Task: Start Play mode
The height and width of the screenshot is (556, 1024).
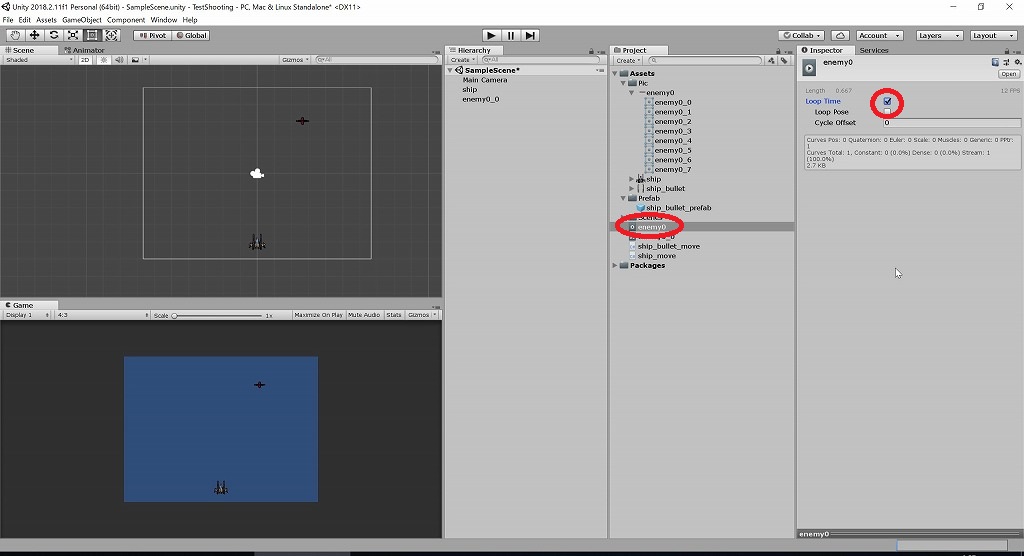Action: point(491,35)
